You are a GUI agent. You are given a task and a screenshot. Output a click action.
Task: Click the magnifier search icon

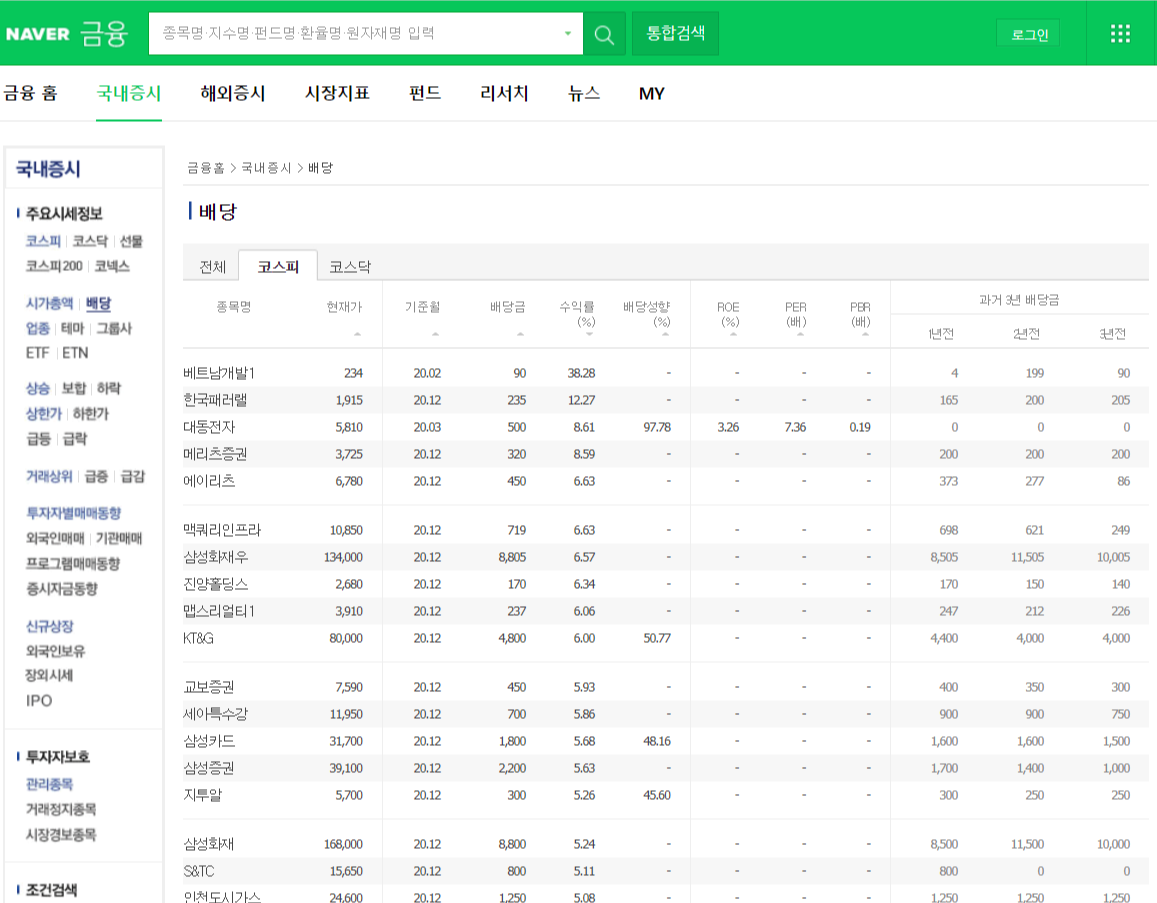tap(604, 34)
